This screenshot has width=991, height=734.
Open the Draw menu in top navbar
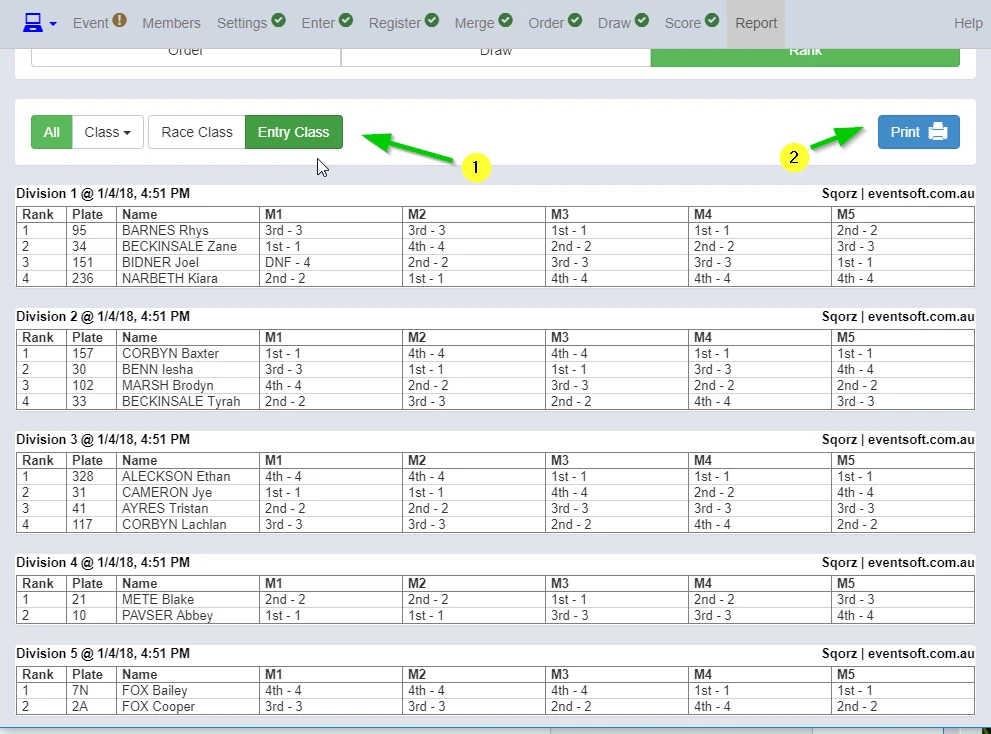pyautogui.click(x=614, y=23)
